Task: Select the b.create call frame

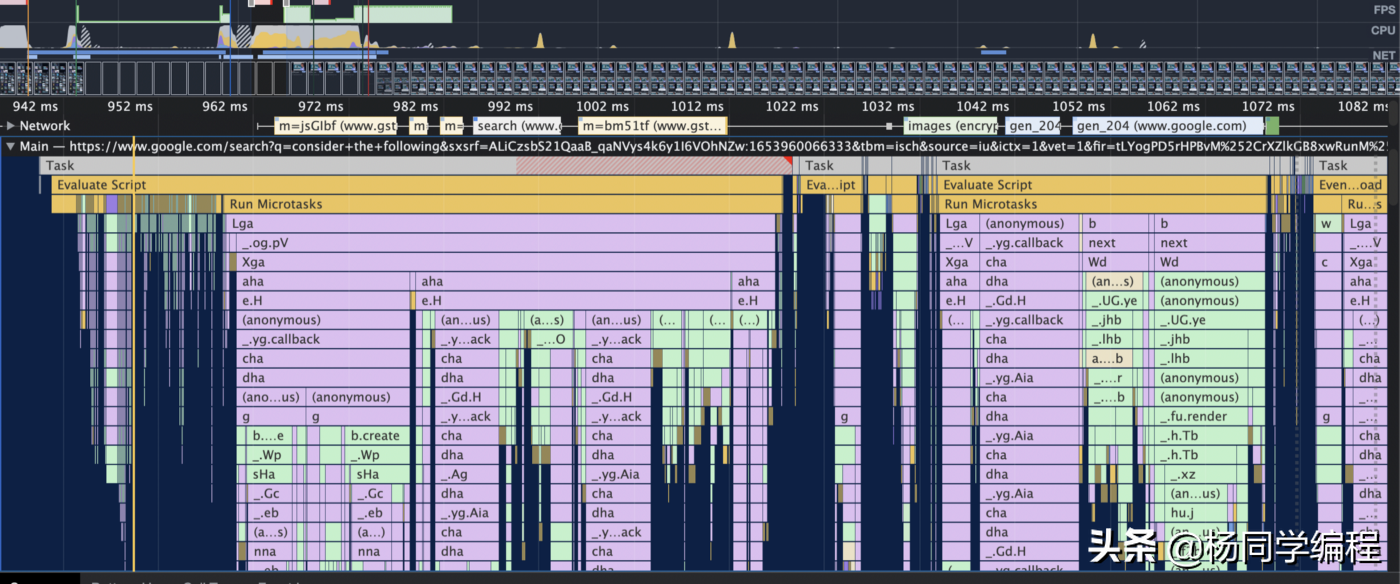Action: 375,436
